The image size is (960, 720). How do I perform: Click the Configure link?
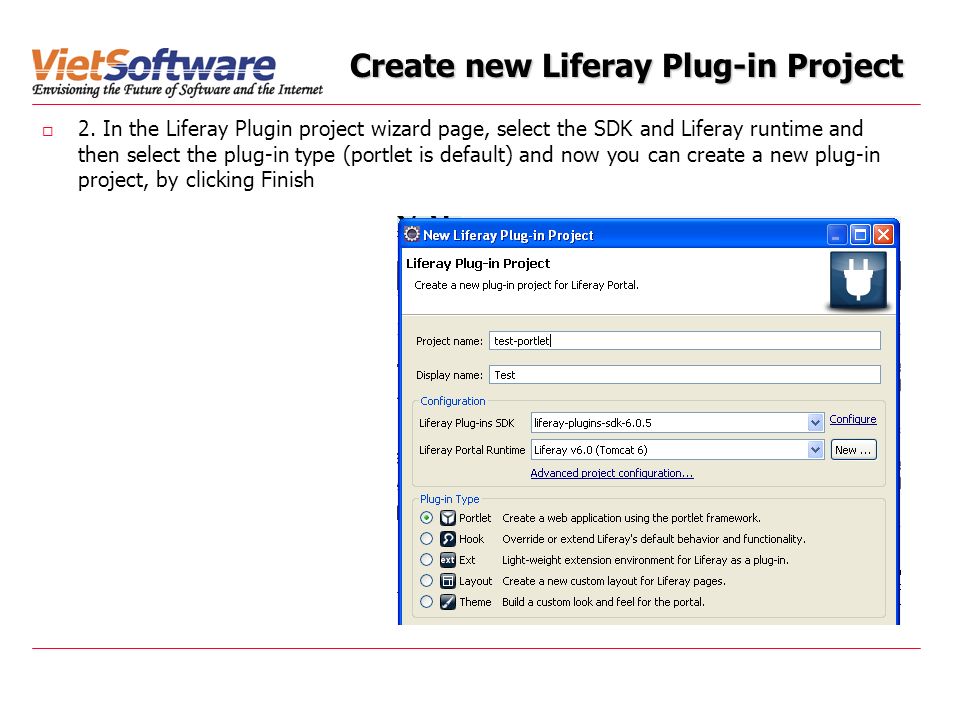pyautogui.click(x=853, y=419)
